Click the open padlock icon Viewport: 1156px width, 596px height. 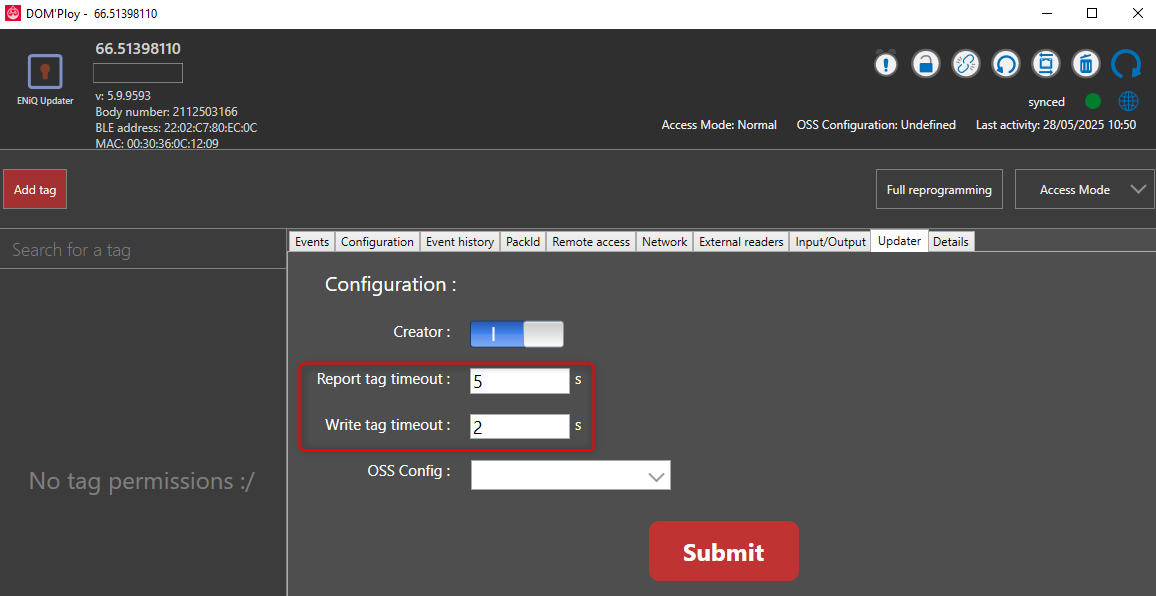click(925, 64)
